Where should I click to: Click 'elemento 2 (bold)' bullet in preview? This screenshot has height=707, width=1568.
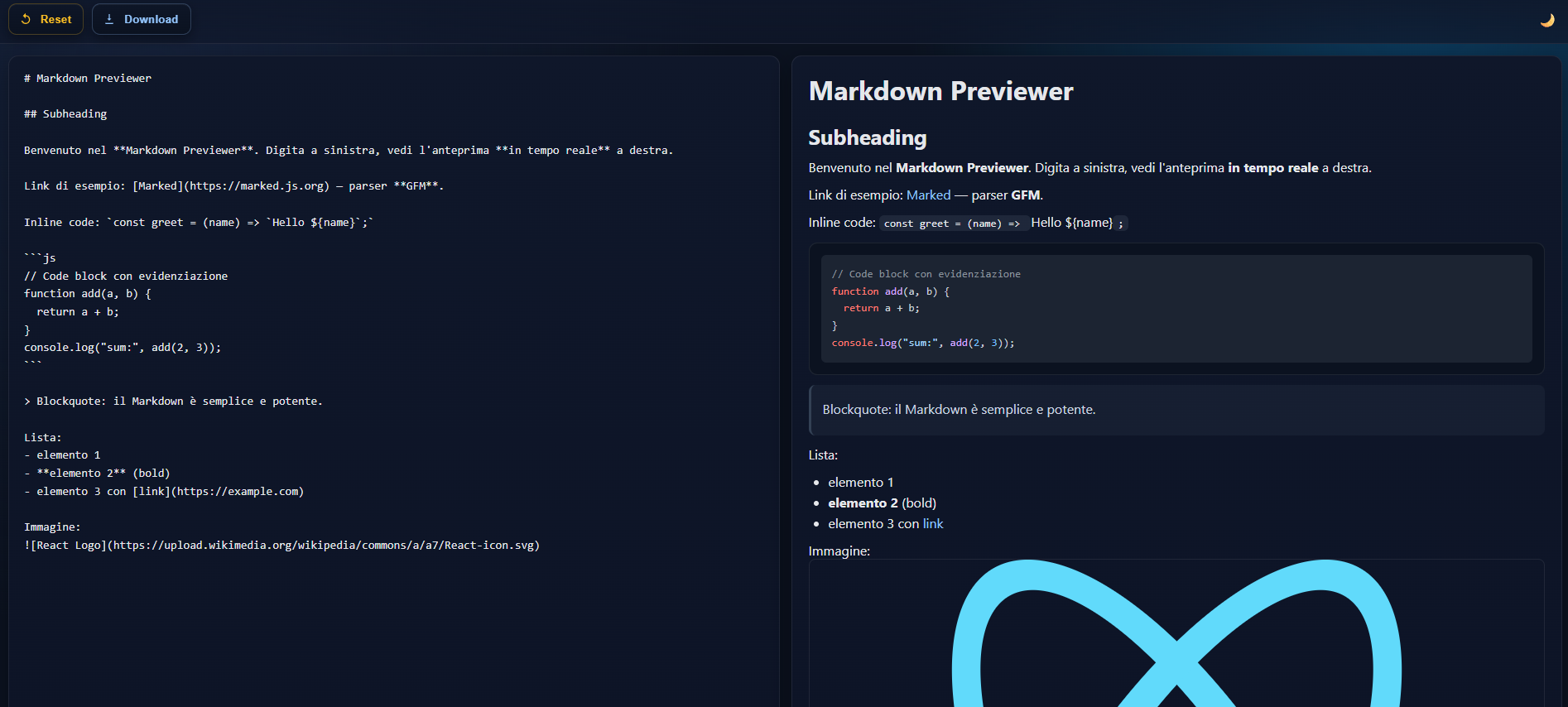click(x=883, y=503)
